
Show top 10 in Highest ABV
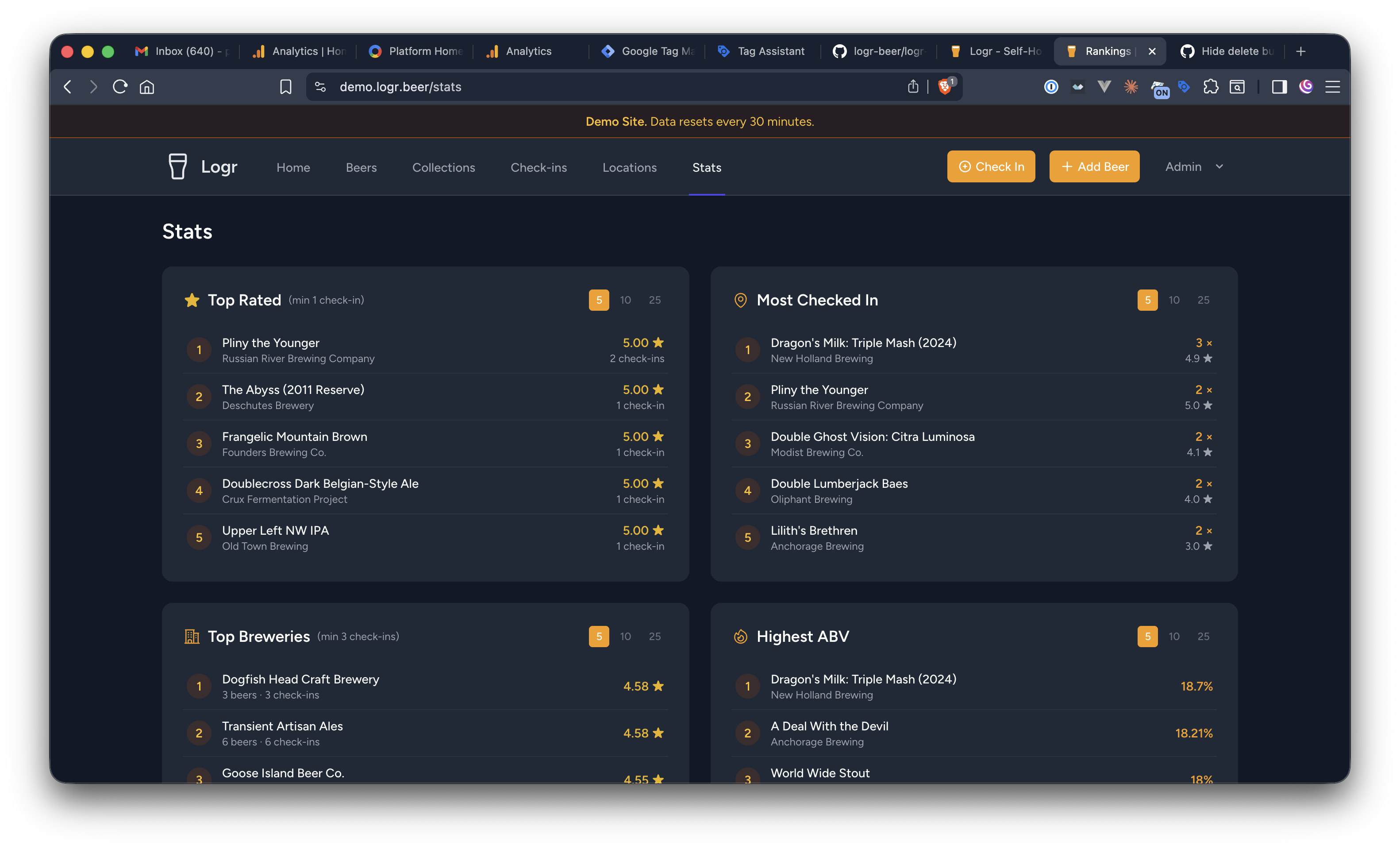[1174, 637]
